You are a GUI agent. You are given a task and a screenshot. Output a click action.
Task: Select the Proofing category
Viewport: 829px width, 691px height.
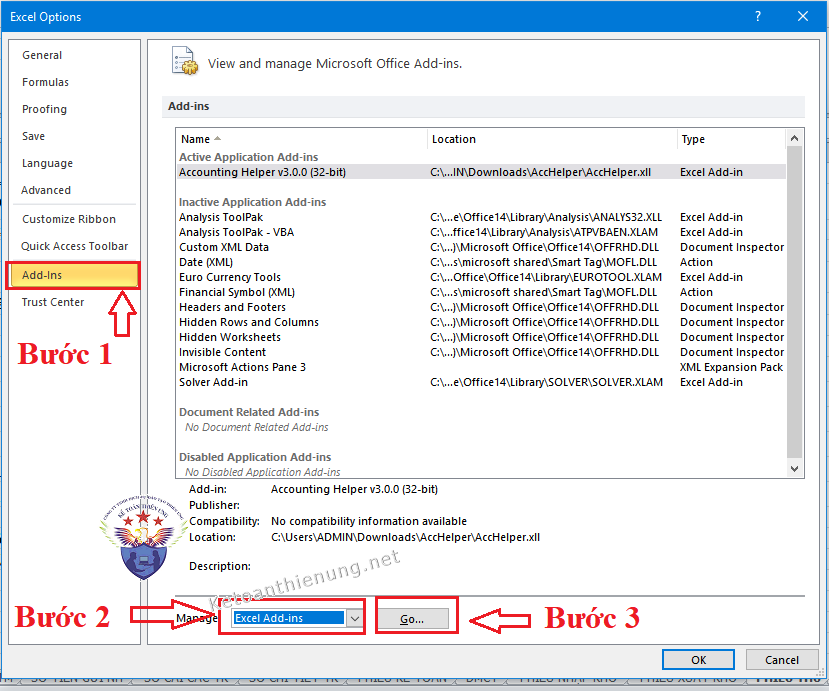point(44,109)
